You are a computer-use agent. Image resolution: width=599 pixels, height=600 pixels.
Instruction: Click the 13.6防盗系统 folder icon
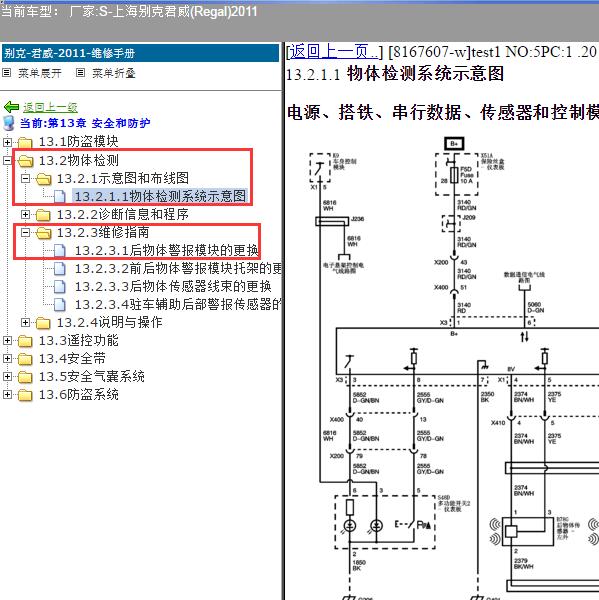click(25, 395)
